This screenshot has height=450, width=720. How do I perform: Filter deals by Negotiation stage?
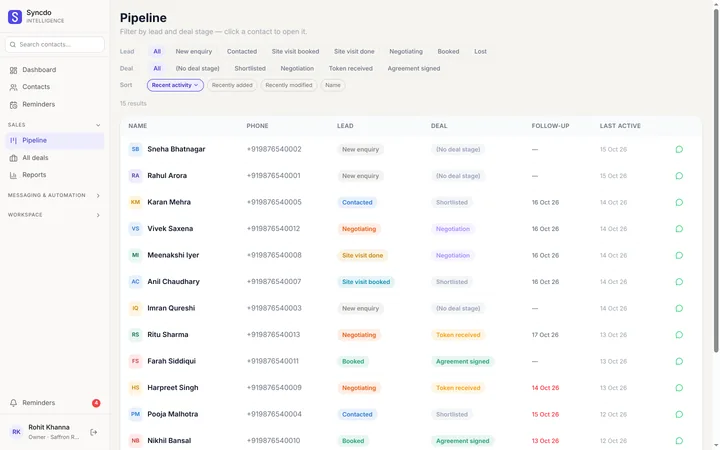click(x=297, y=68)
